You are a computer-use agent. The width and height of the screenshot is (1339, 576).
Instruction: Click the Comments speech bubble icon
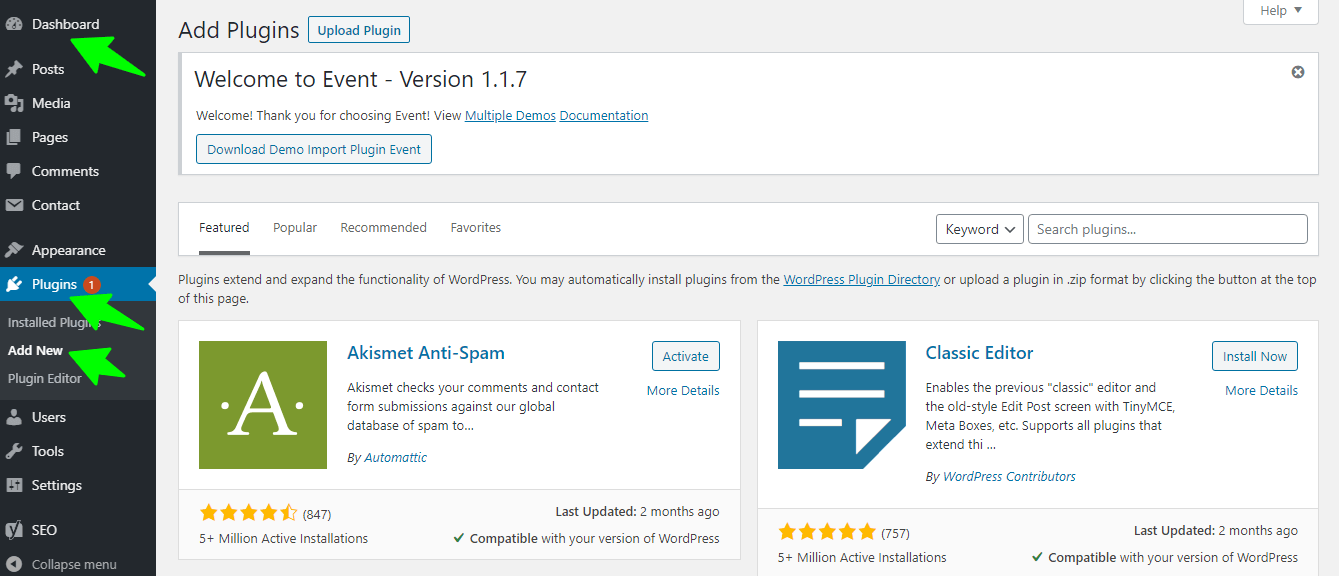click(x=14, y=171)
